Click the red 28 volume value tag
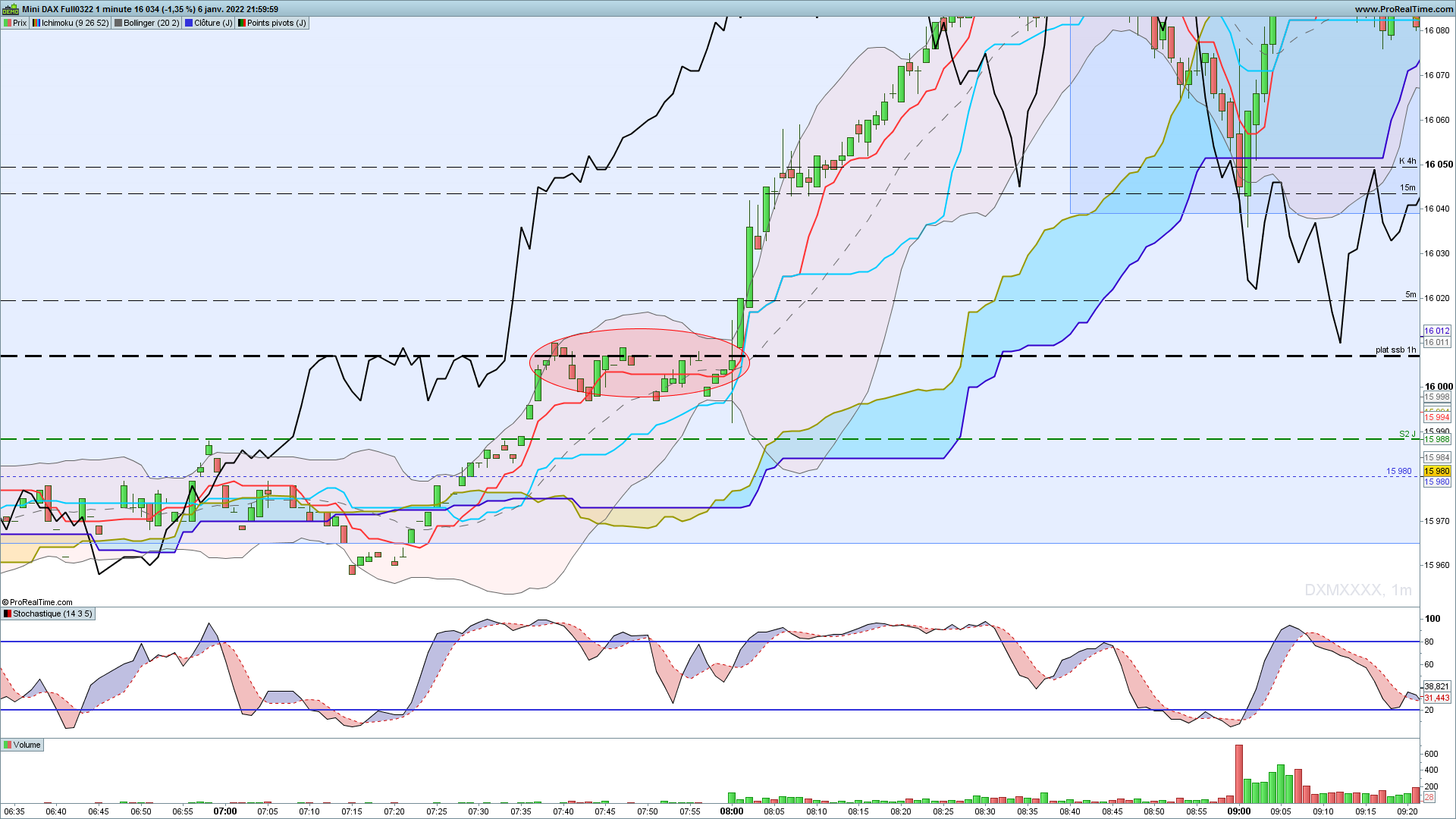 (x=1429, y=798)
